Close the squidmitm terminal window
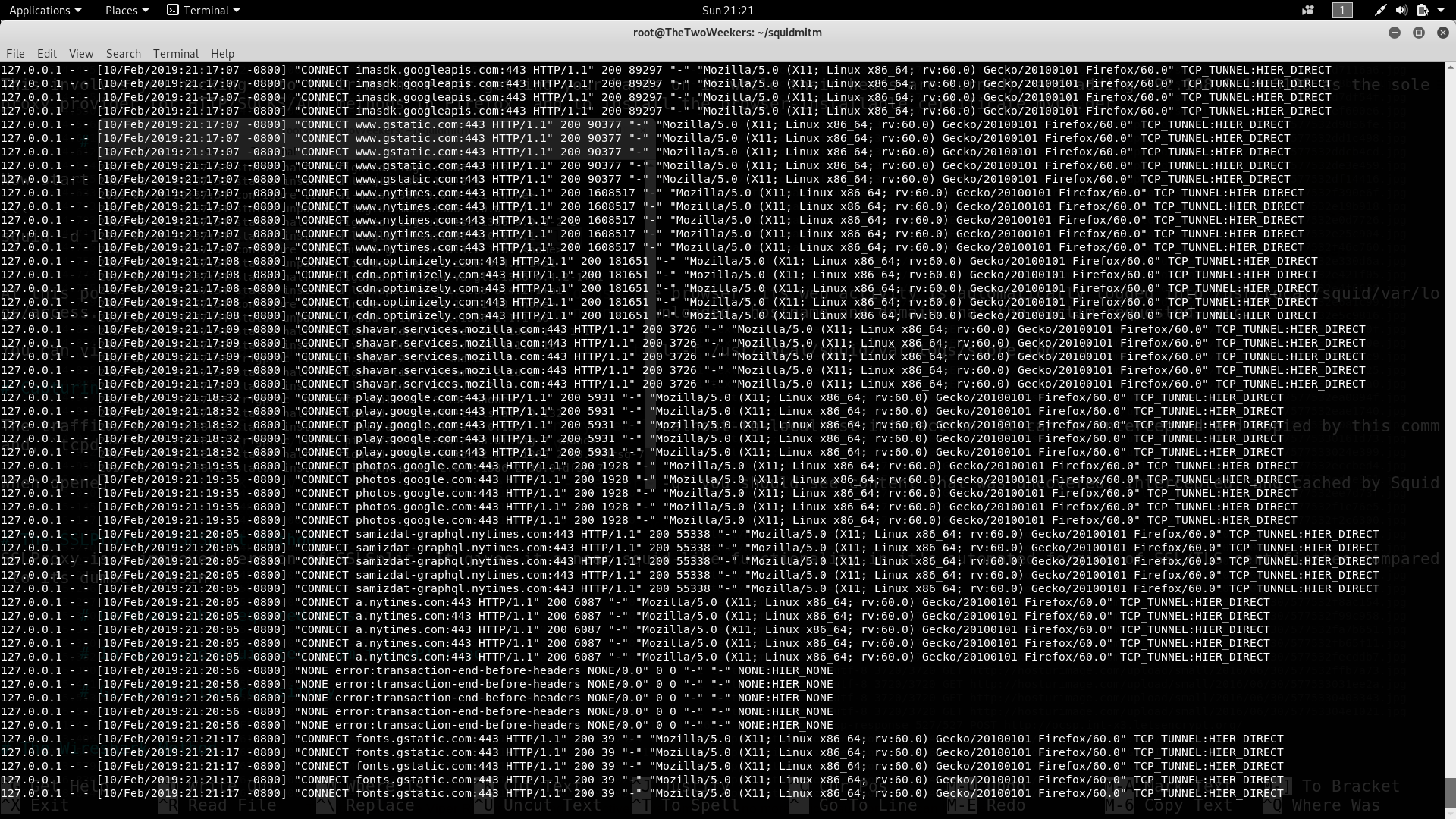Image resolution: width=1456 pixels, height=819 pixels. (x=1442, y=33)
